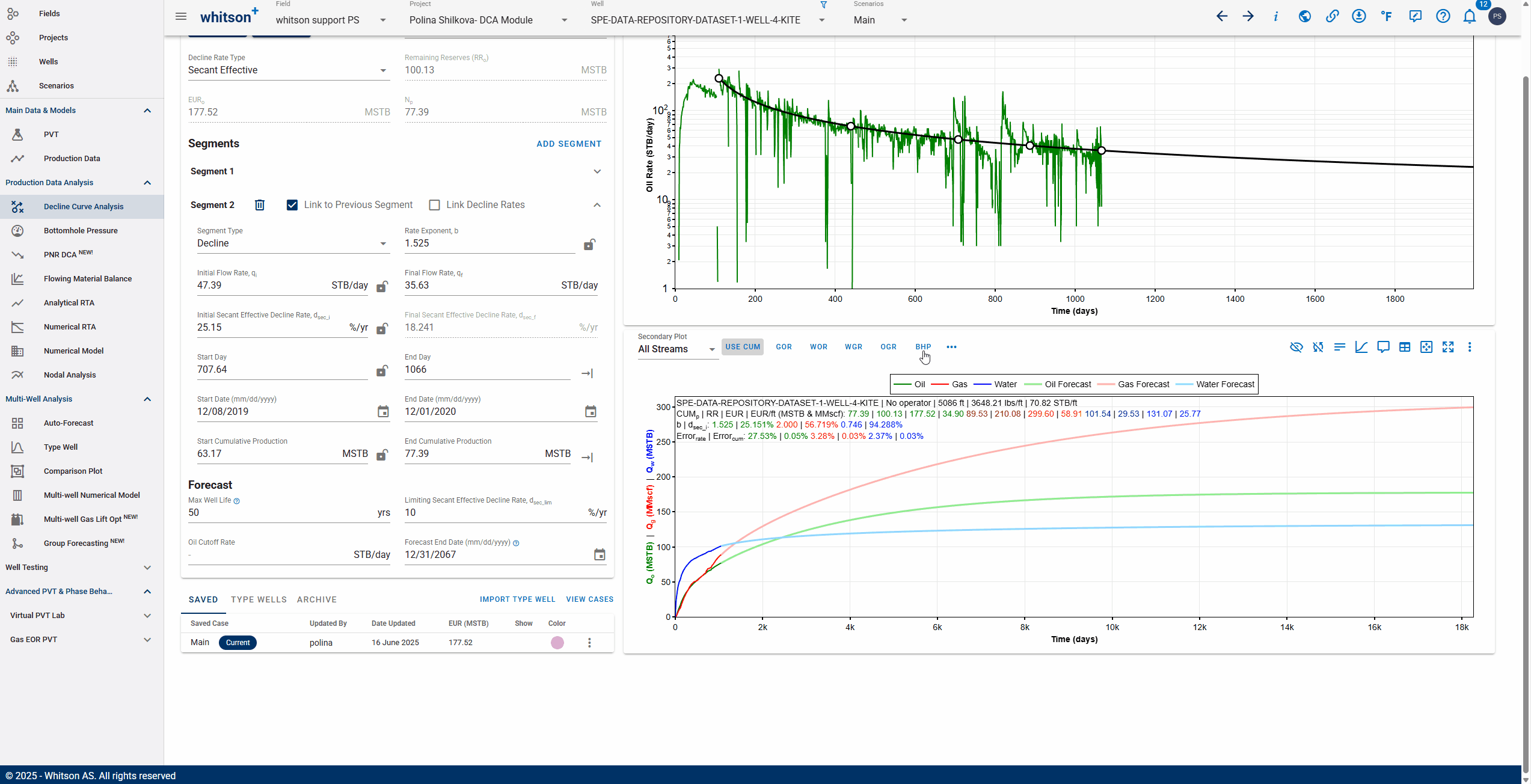The height and width of the screenshot is (784, 1531).
Task: Click the Max Well Life input field
Action: (x=289, y=513)
